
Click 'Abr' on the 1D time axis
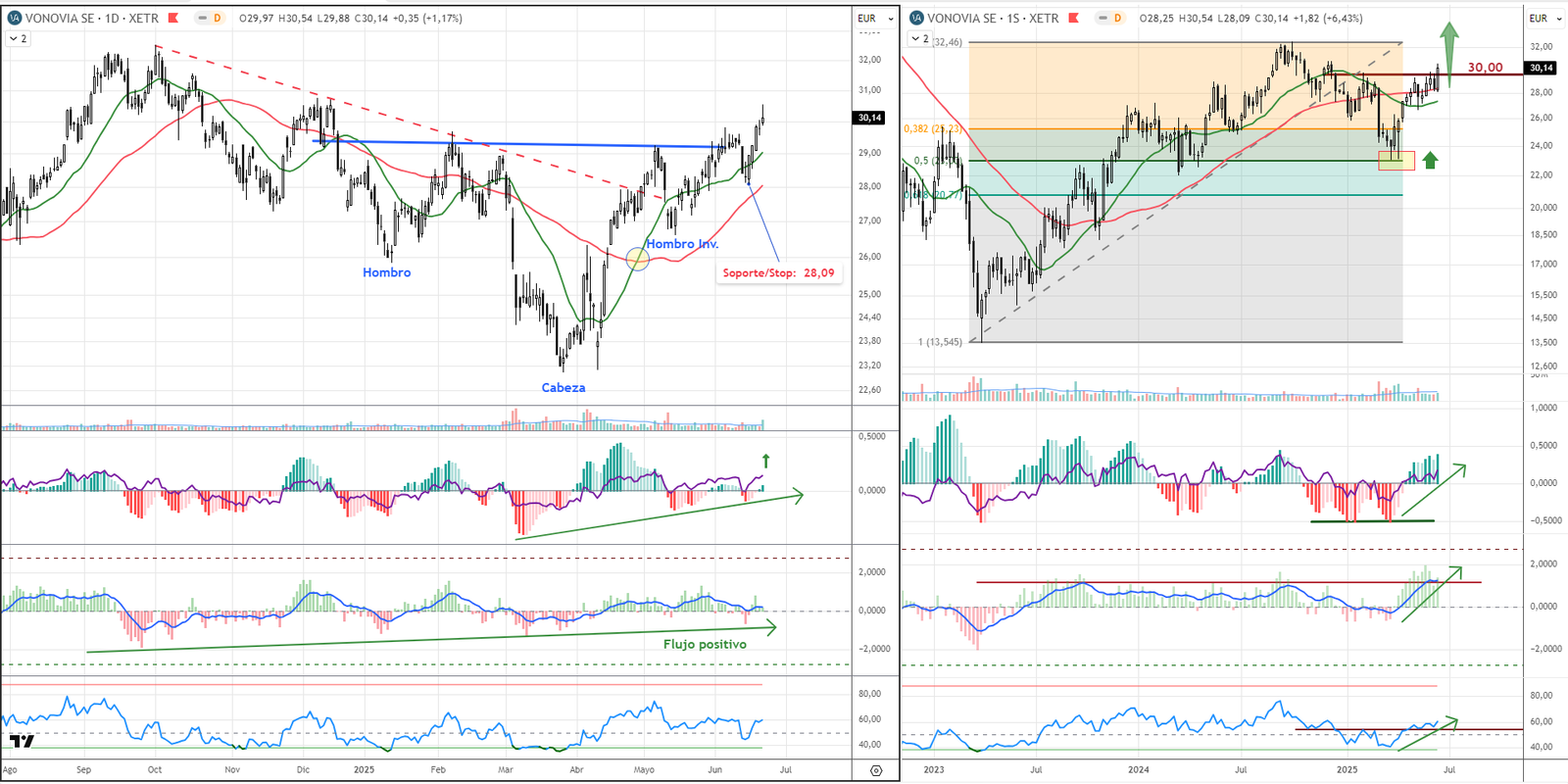pyautogui.click(x=577, y=770)
